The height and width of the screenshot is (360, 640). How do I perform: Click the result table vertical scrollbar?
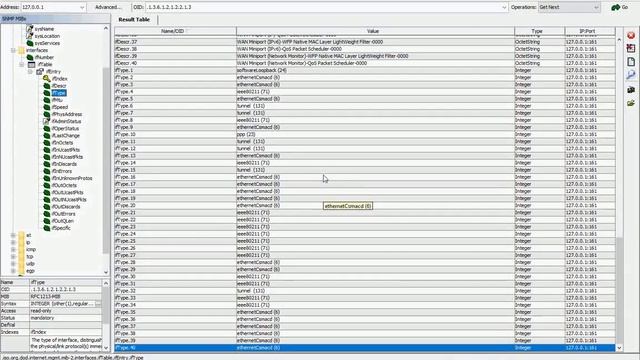(x=619, y=291)
